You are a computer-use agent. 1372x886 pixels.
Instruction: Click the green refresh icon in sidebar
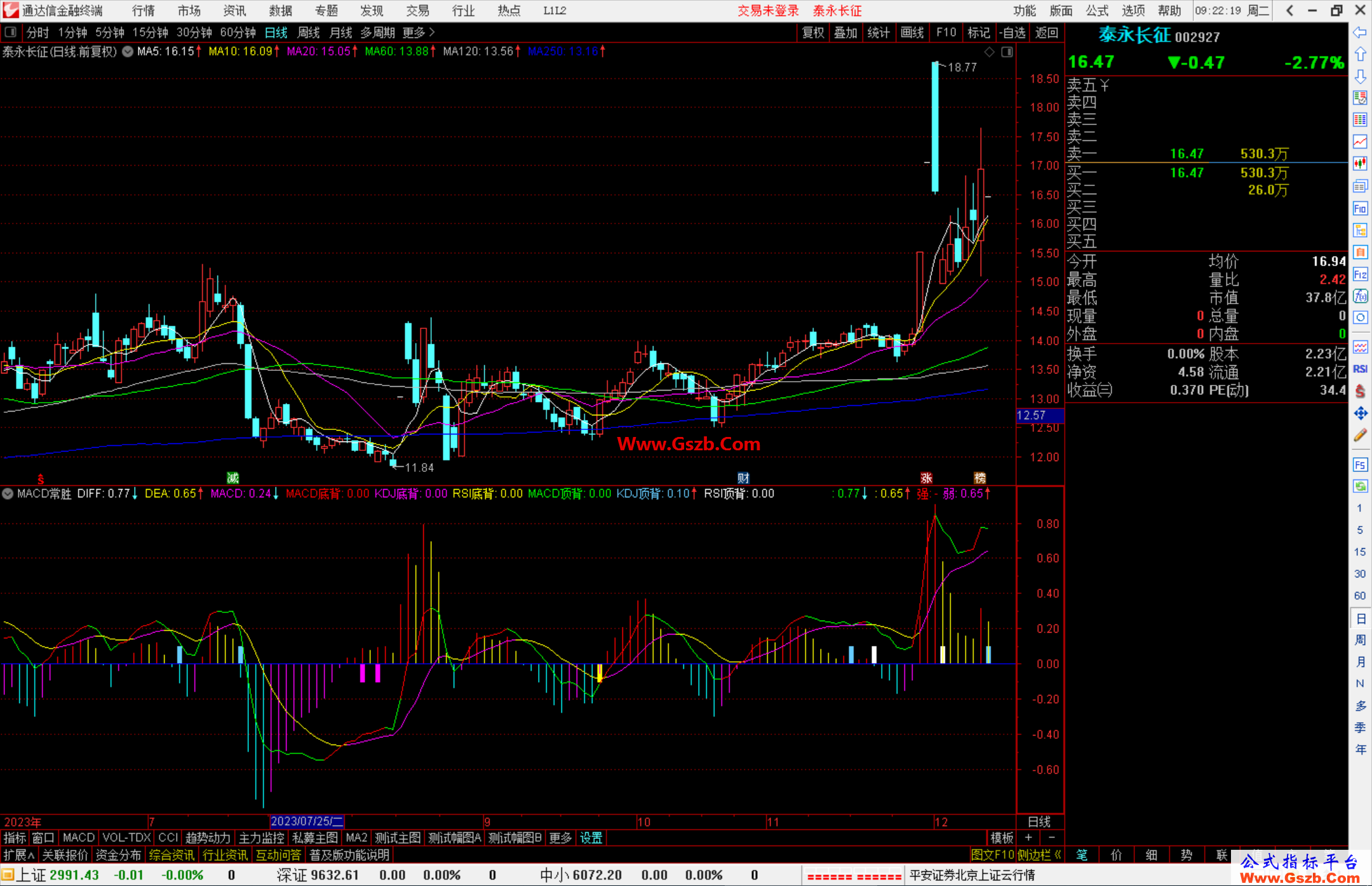tap(1360, 487)
